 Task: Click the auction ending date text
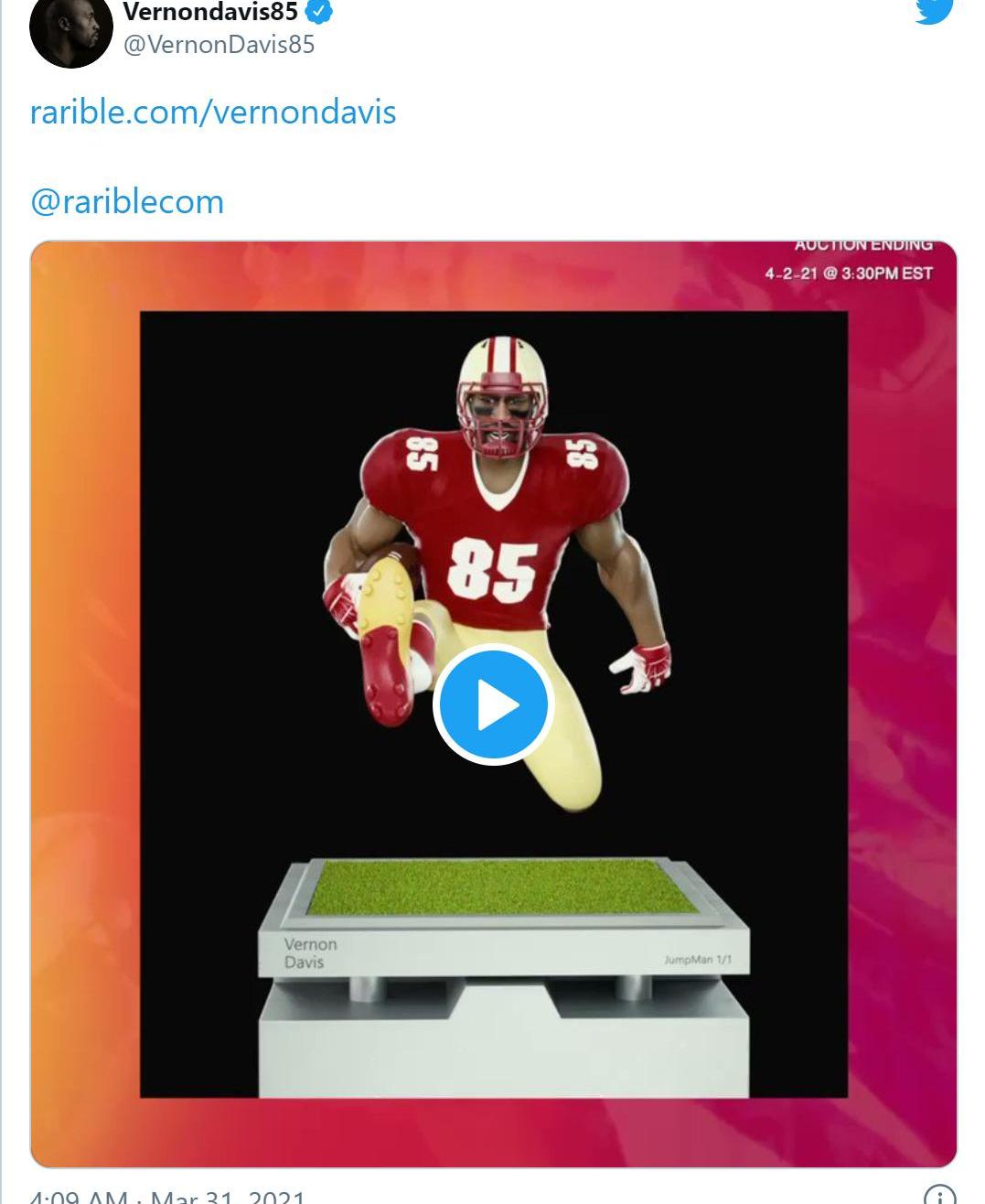point(849,273)
